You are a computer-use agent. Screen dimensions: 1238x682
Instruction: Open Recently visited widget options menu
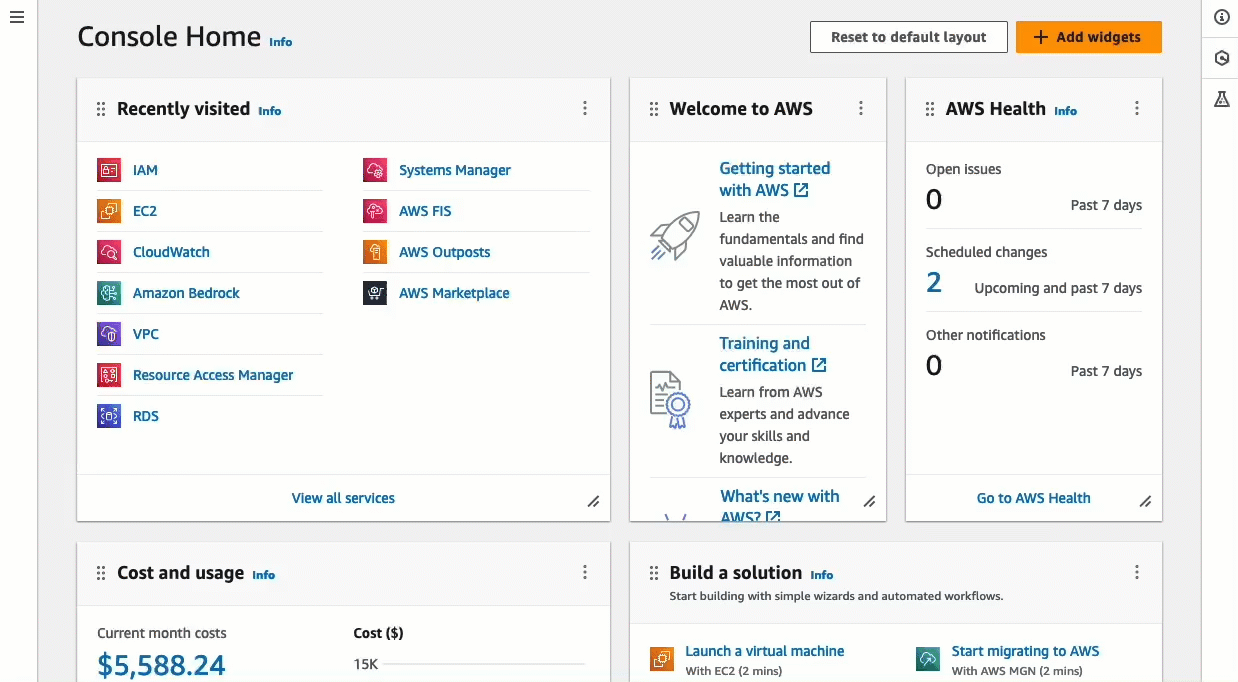(x=585, y=109)
